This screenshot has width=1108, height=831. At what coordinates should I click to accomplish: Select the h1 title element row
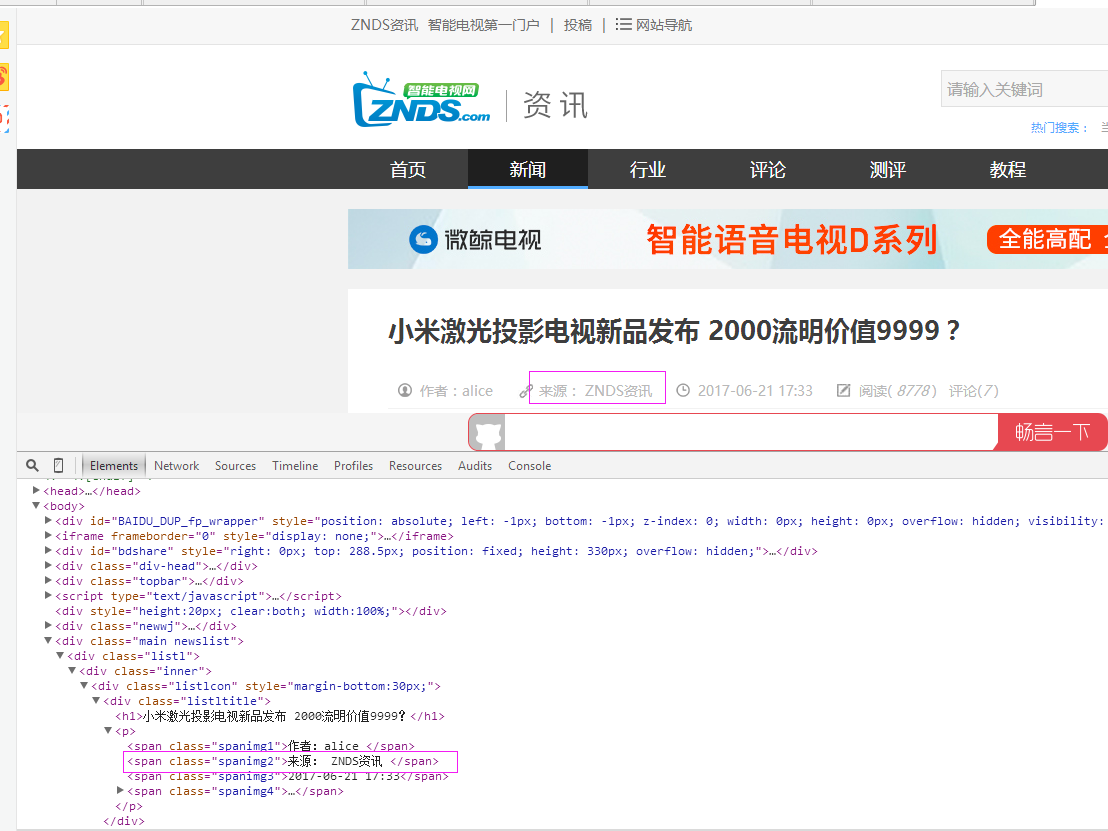coord(280,716)
